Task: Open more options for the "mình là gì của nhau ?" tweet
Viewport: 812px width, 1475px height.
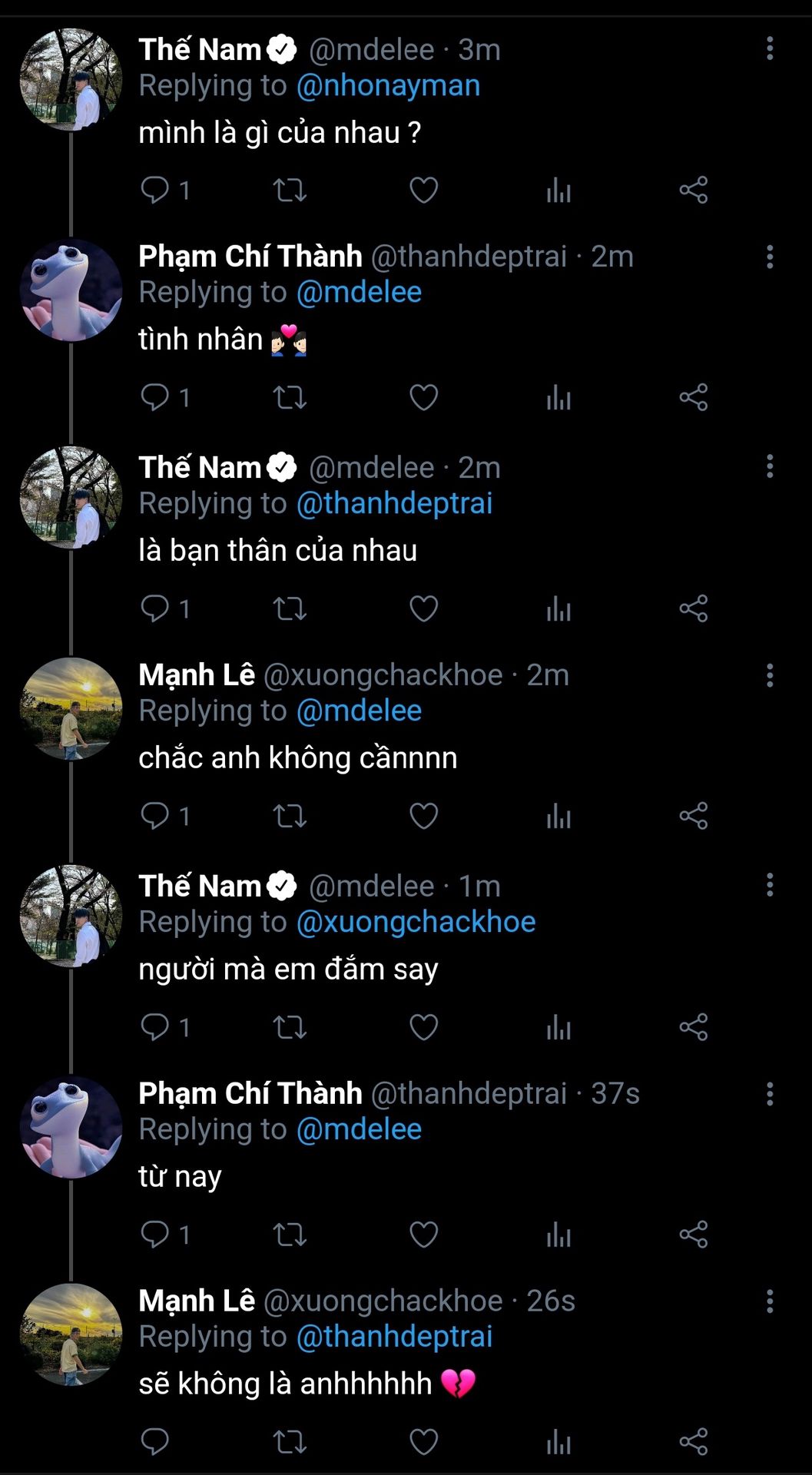Action: pyautogui.click(x=769, y=48)
